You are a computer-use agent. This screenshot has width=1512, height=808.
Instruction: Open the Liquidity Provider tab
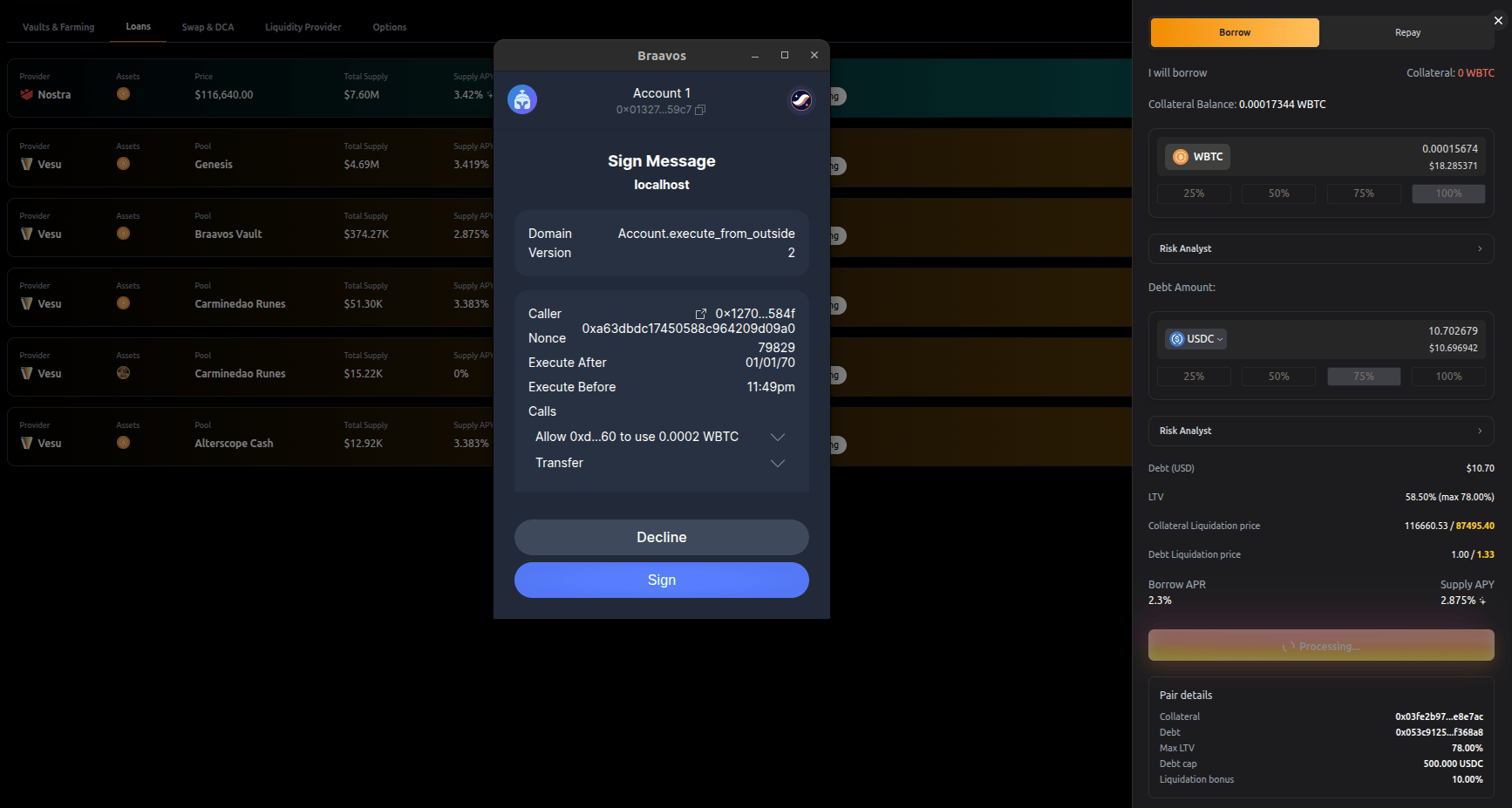(x=303, y=27)
